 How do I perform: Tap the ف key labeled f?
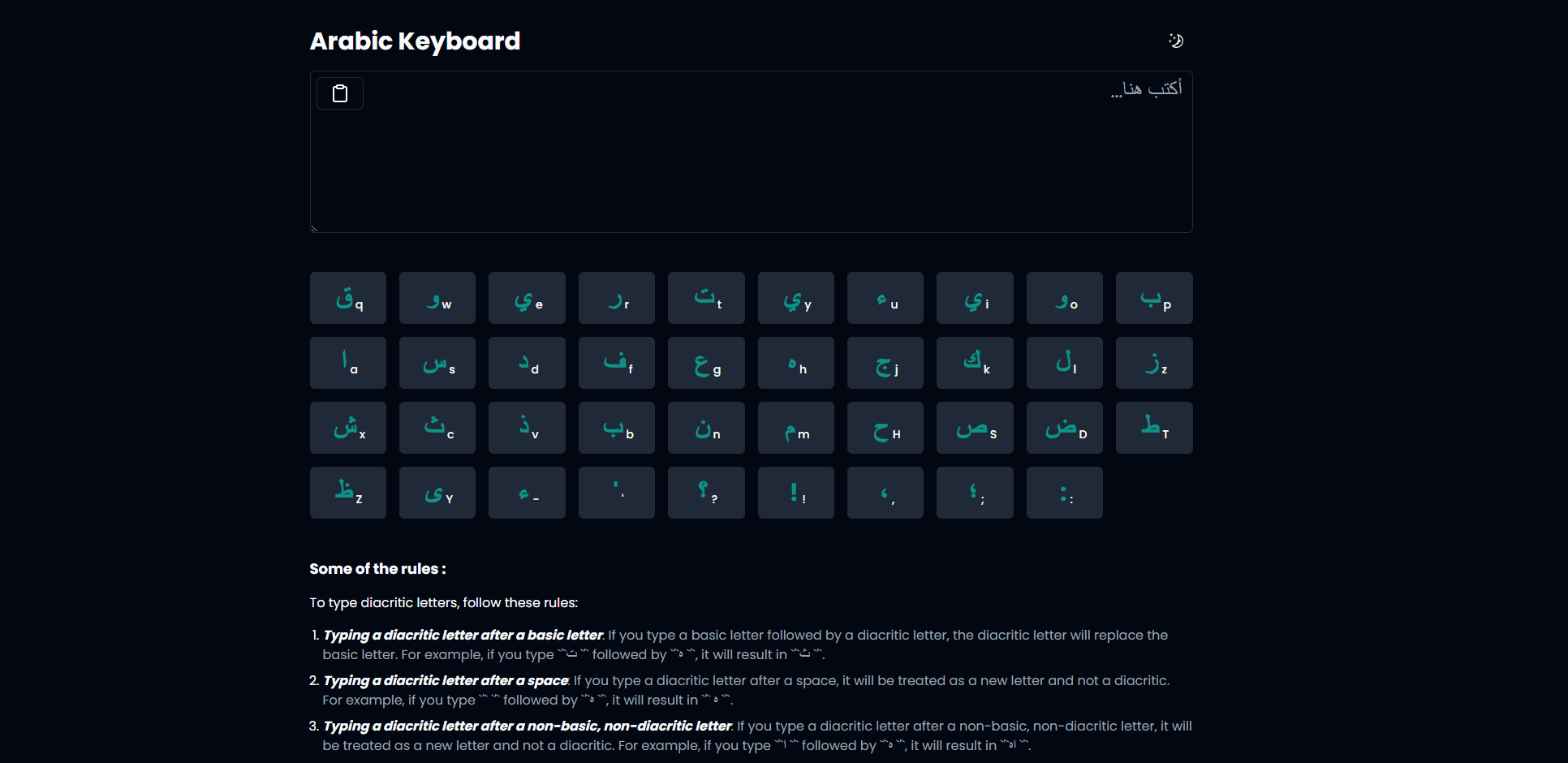[x=617, y=363]
